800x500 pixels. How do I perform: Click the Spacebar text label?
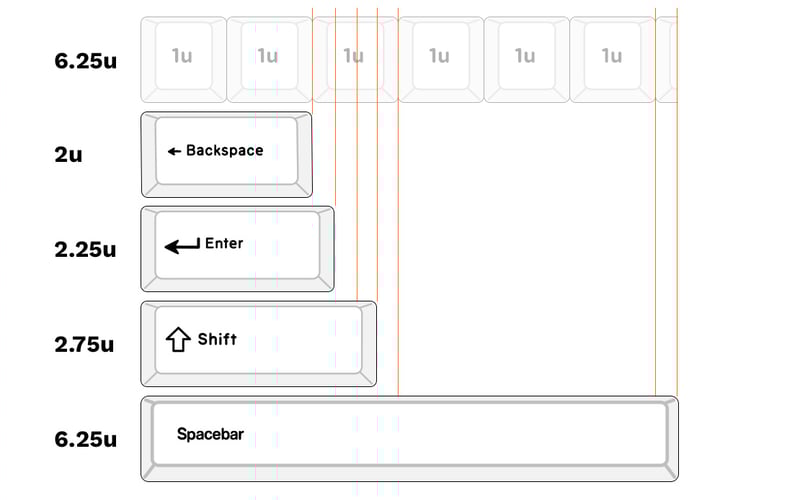[210, 435]
